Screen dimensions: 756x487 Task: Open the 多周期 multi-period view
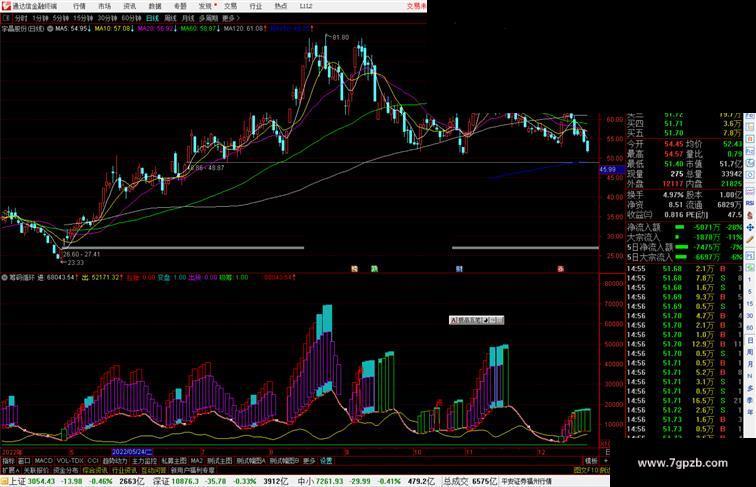(x=208, y=18)
